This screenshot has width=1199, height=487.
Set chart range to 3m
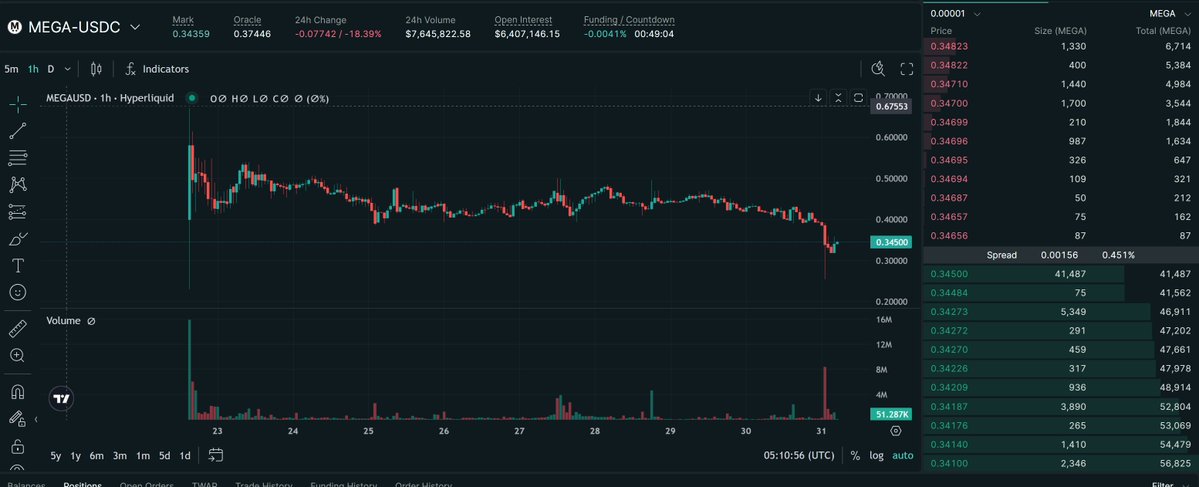coord(119,456)
